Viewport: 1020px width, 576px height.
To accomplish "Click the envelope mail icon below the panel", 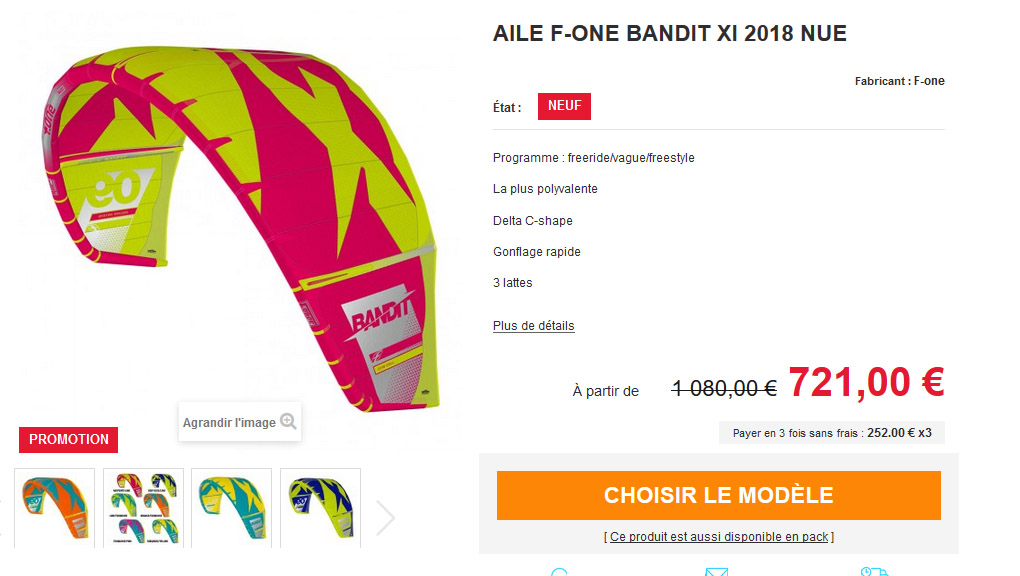I will (x=716, y=571).
